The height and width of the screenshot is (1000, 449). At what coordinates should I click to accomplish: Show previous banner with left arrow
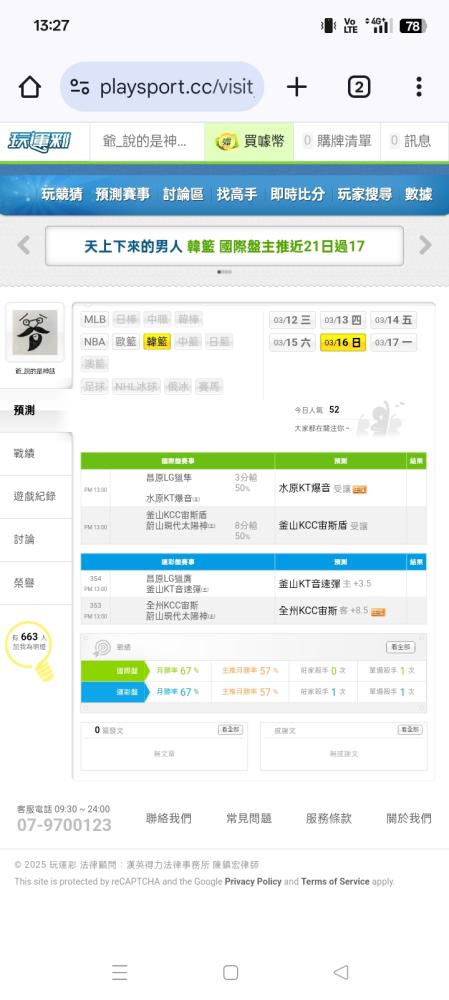(24, 245)
